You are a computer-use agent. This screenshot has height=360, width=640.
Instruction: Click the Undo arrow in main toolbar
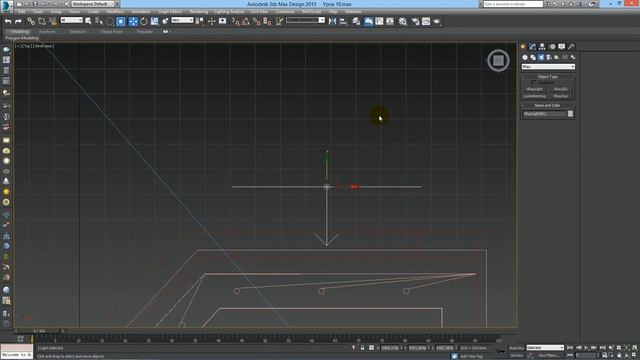tap(8, 21)
